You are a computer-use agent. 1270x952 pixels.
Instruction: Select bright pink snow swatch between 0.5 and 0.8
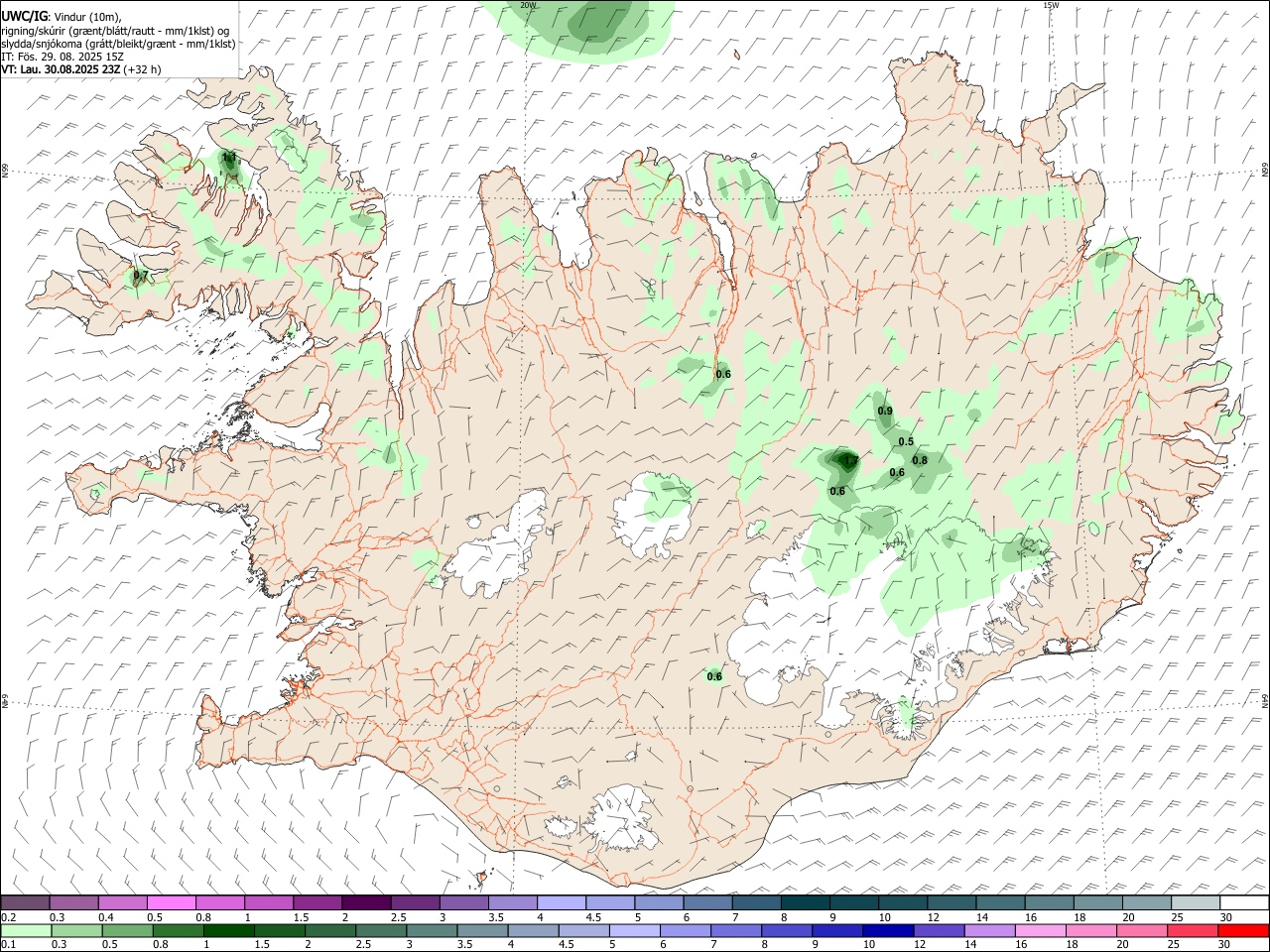coord(171,903)
